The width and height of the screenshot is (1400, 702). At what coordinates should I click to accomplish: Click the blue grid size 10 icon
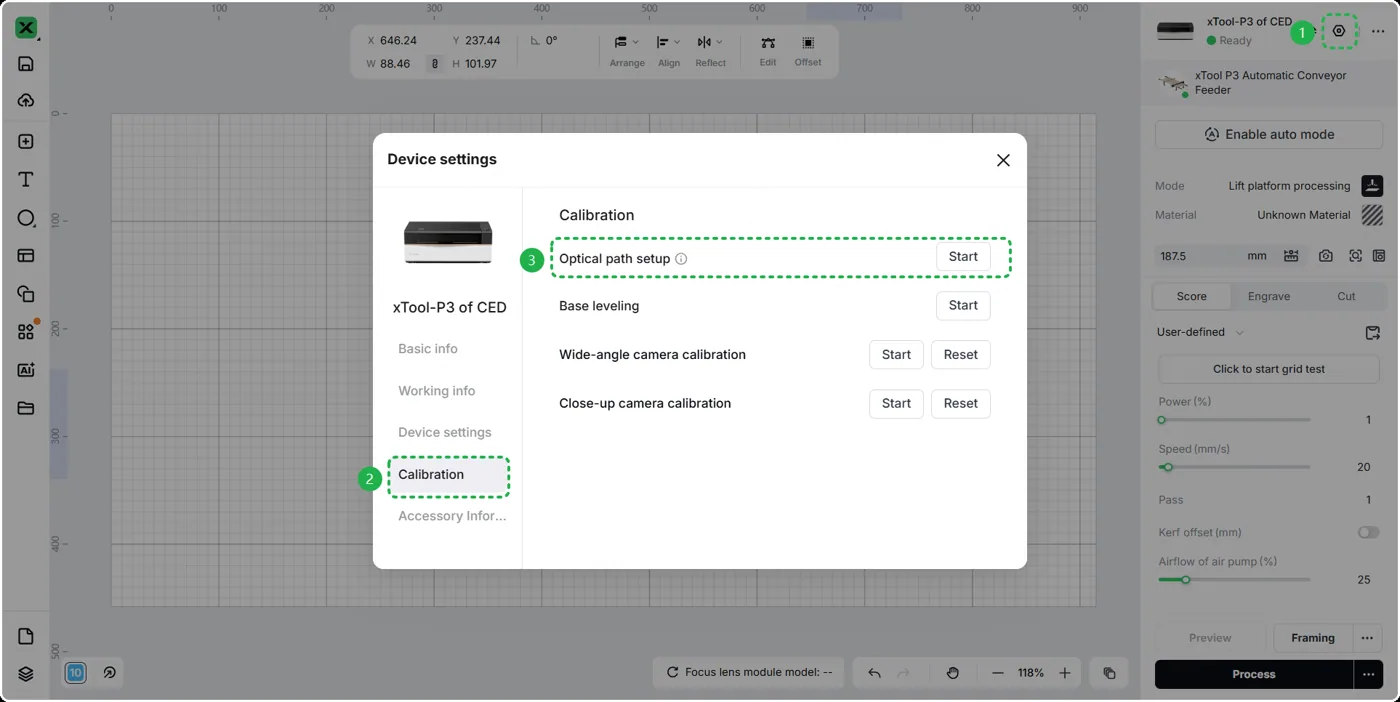(75, 673)
